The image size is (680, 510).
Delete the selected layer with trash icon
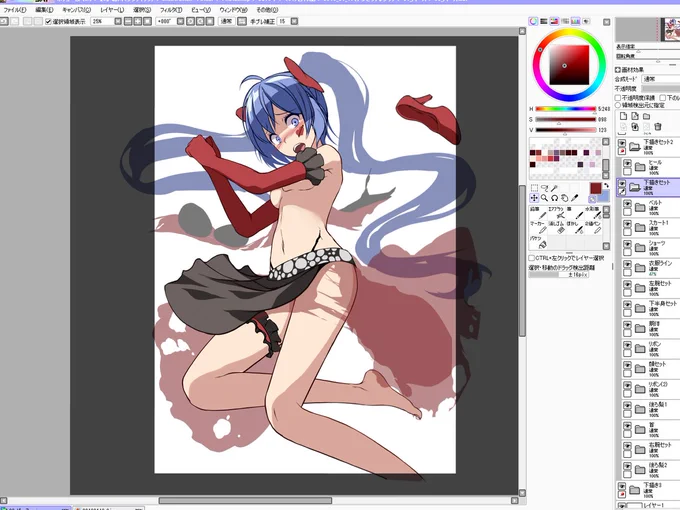tap(658, 127)
